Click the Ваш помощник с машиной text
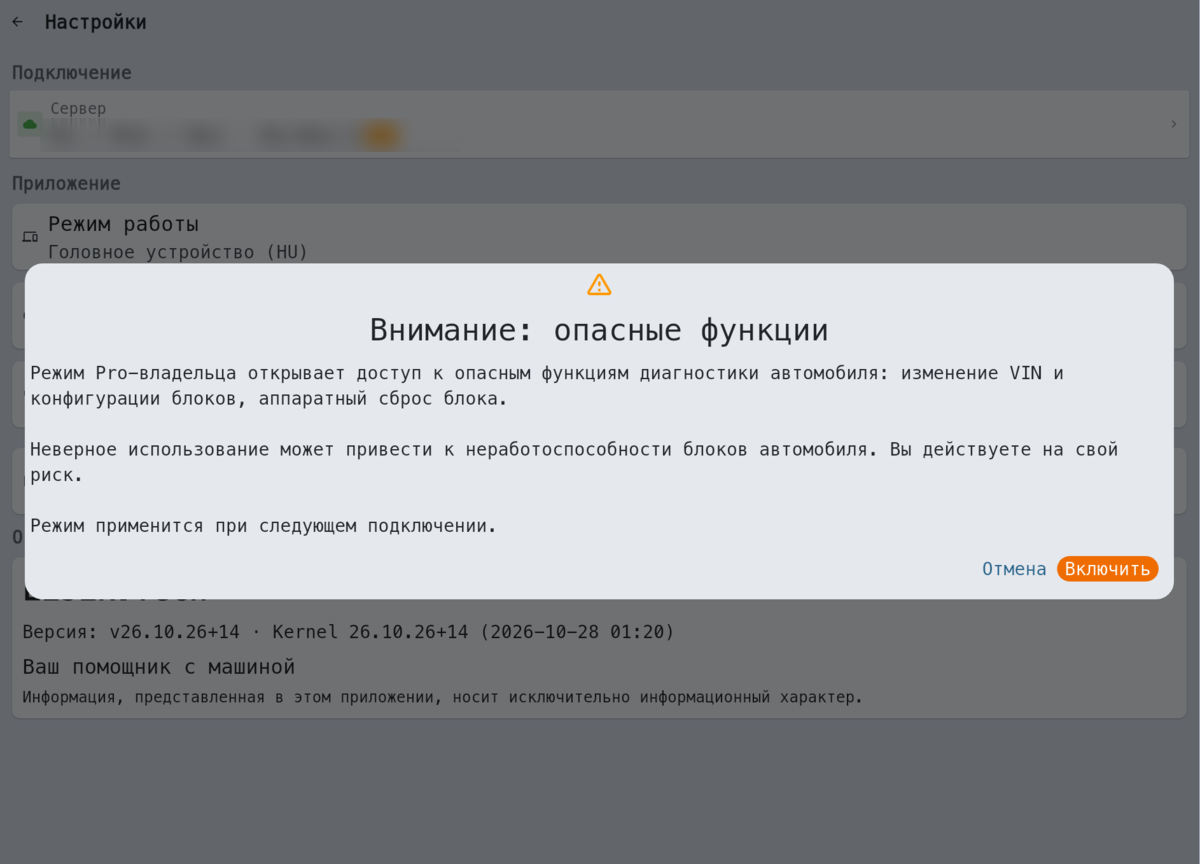The height and width of the screenshot is (864, 1200). tap(159, 667)
